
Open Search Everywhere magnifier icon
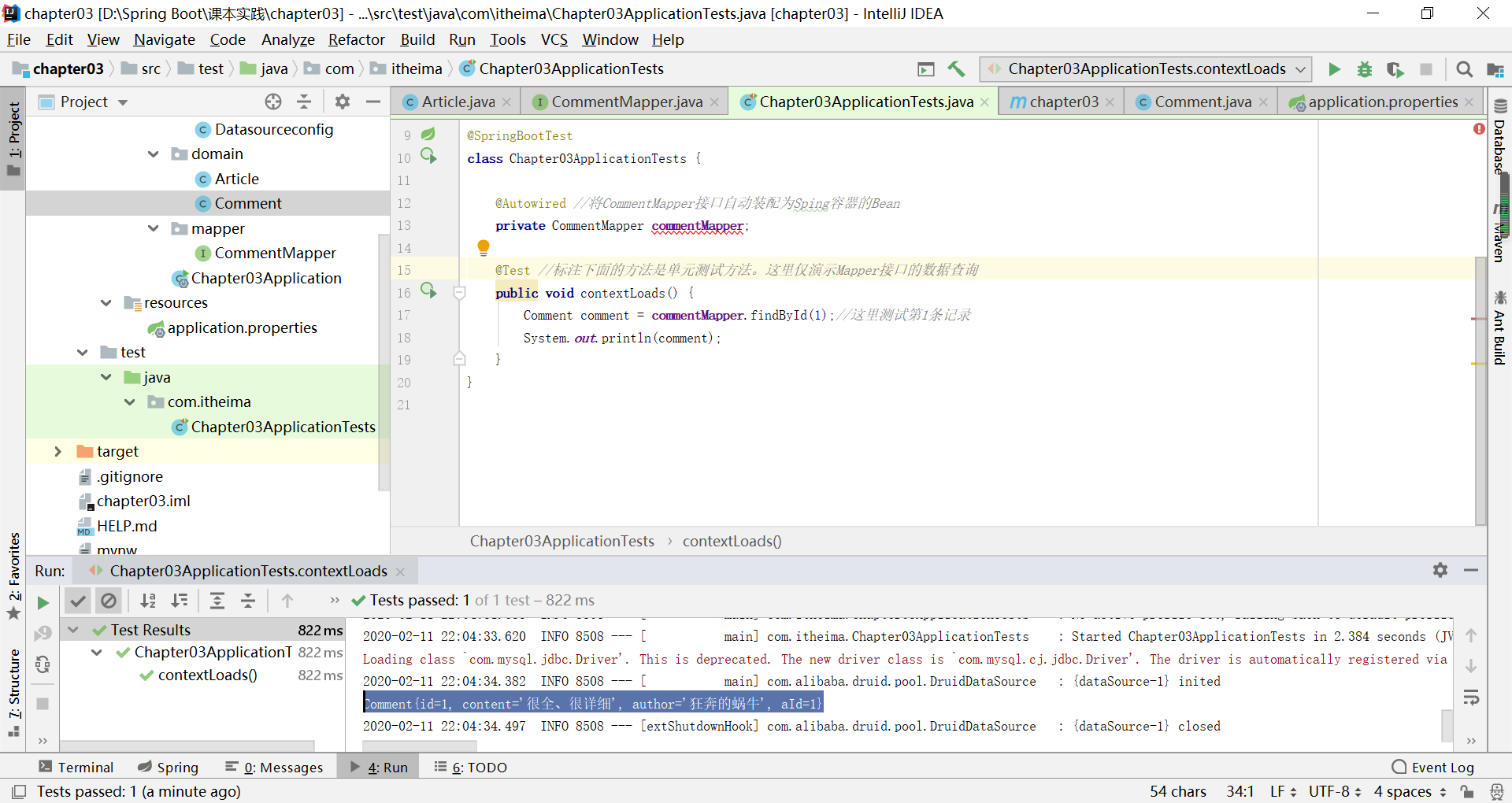point(1465,69)
